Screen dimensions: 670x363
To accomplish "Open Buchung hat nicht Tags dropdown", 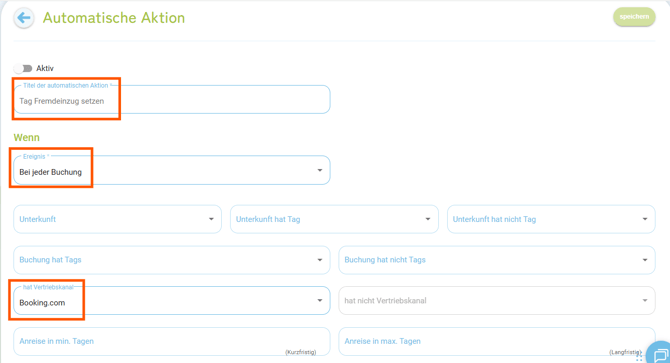I will (497, 260).
